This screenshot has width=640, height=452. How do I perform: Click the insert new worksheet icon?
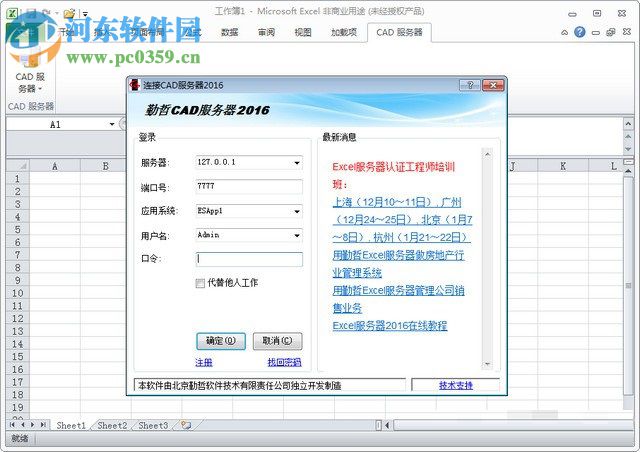point(186,425)
